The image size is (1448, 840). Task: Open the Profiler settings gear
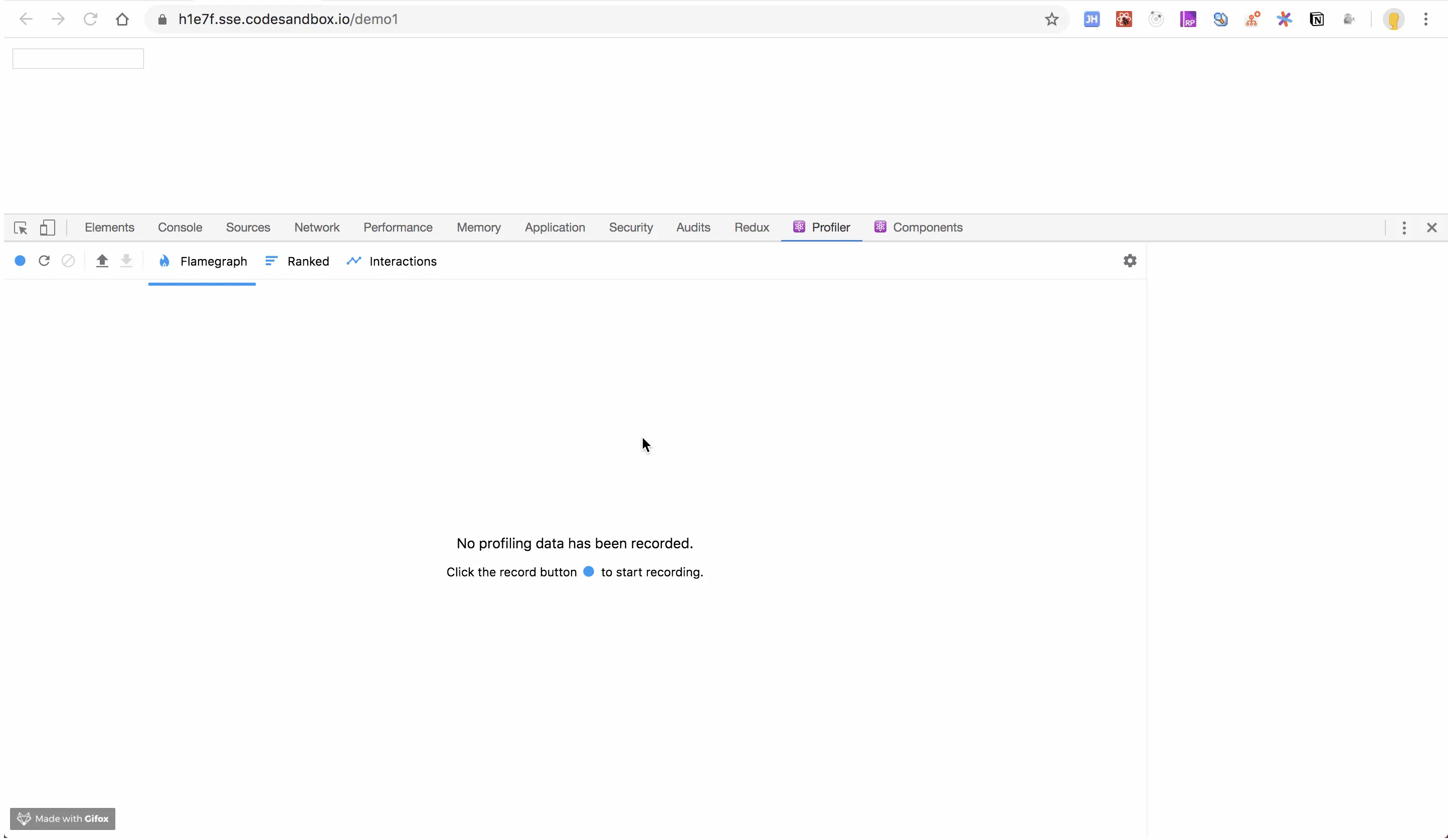tap(1129, 261)
